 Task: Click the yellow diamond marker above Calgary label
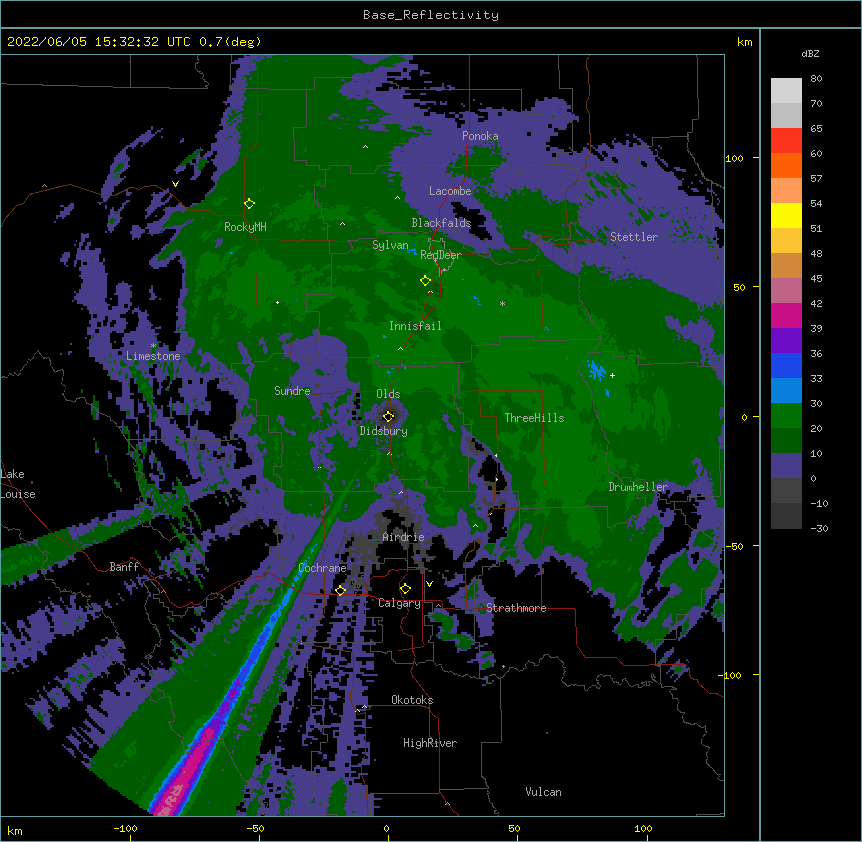[405, 589]
